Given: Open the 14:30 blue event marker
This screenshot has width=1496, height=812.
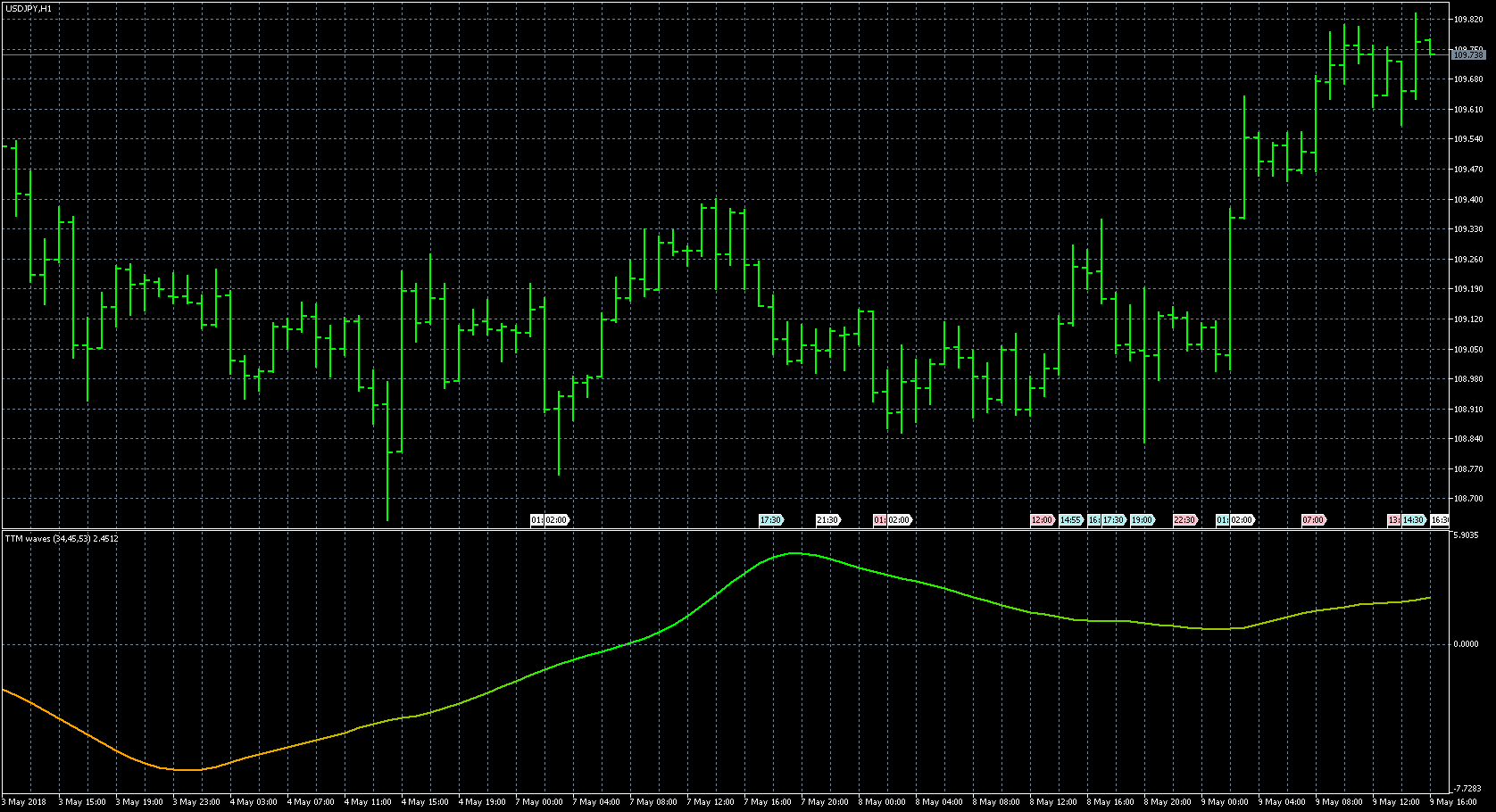Looking at the screenshot, I should (x=1414, y=520).
